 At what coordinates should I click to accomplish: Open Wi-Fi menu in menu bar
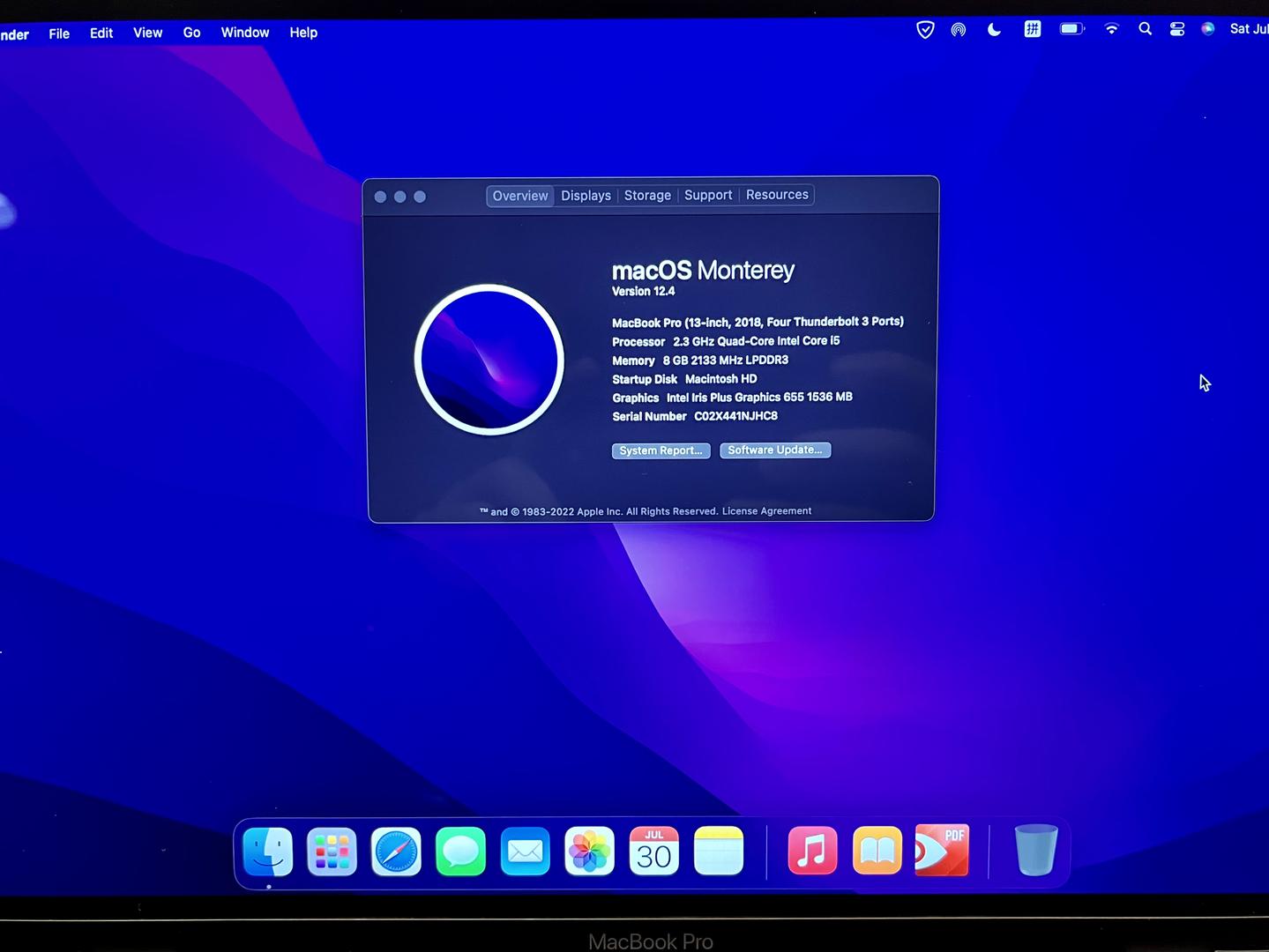click(1111, 29)
